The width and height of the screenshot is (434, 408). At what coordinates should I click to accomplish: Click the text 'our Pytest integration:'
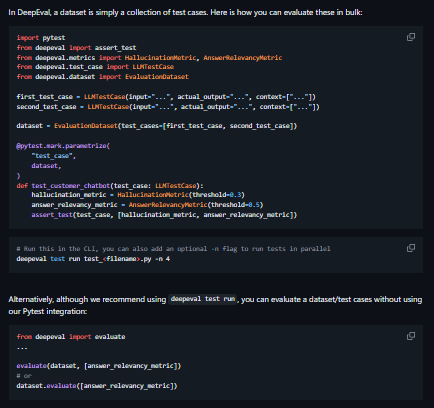point(48,311)
